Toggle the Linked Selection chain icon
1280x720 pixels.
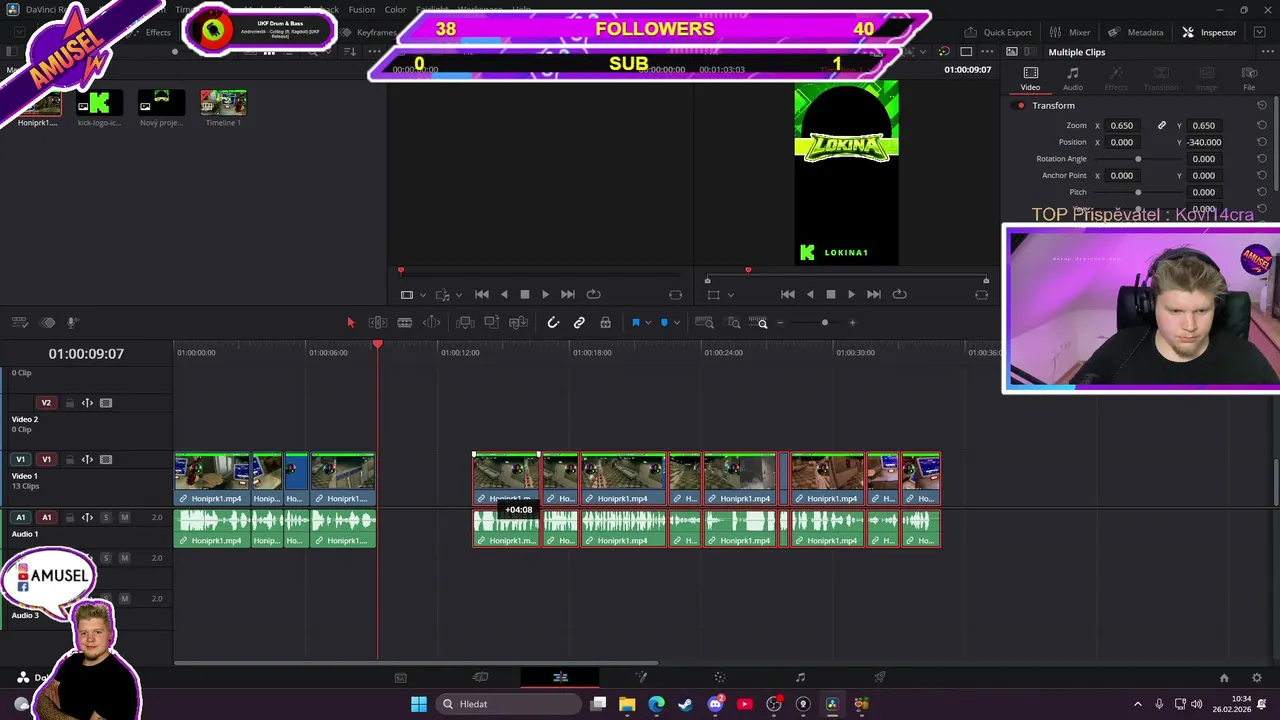pyautogui.click(x=579, y=322)
